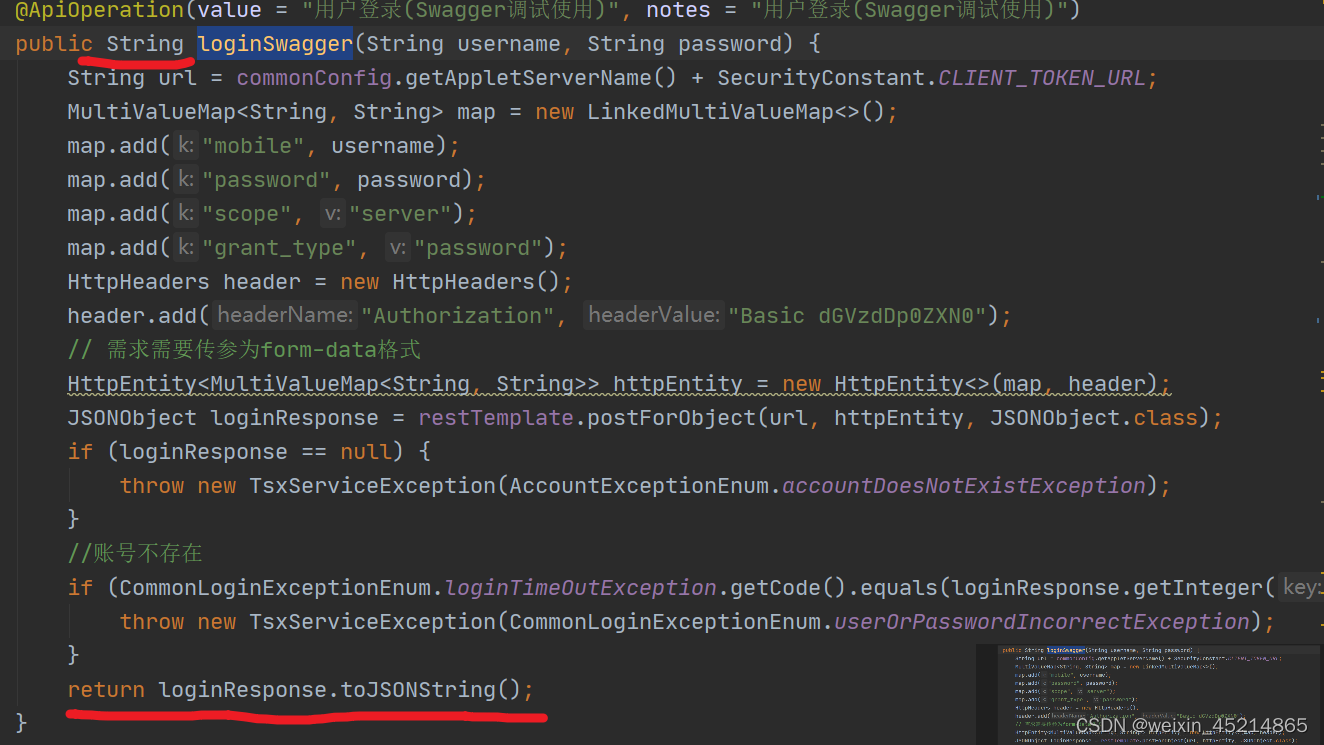Click the userOrPasswordIncorrectException enum reference
The height and width of the screenshot is (745, 1324).
[x=1043, y=621]
